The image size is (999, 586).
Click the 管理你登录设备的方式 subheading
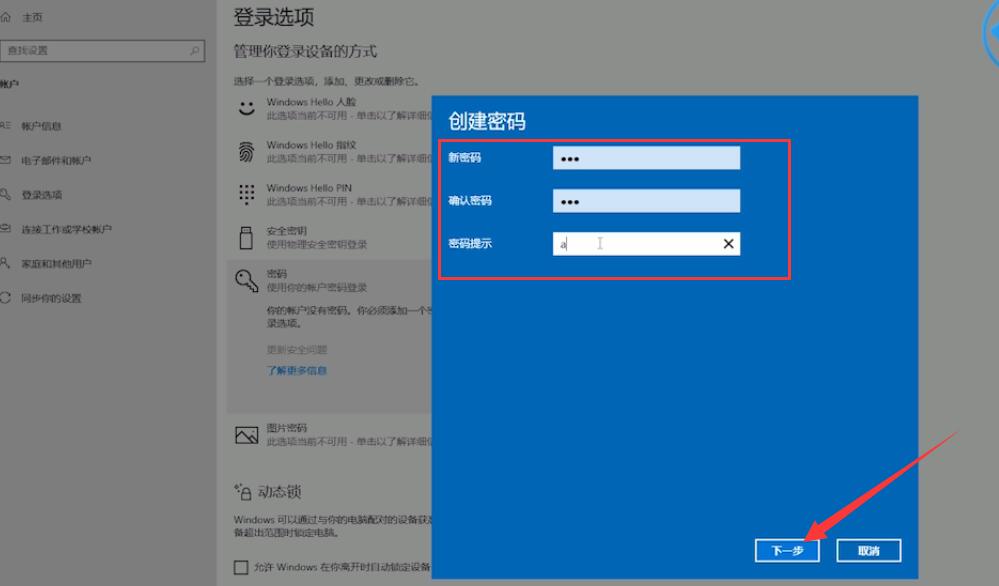coord(305,52)
